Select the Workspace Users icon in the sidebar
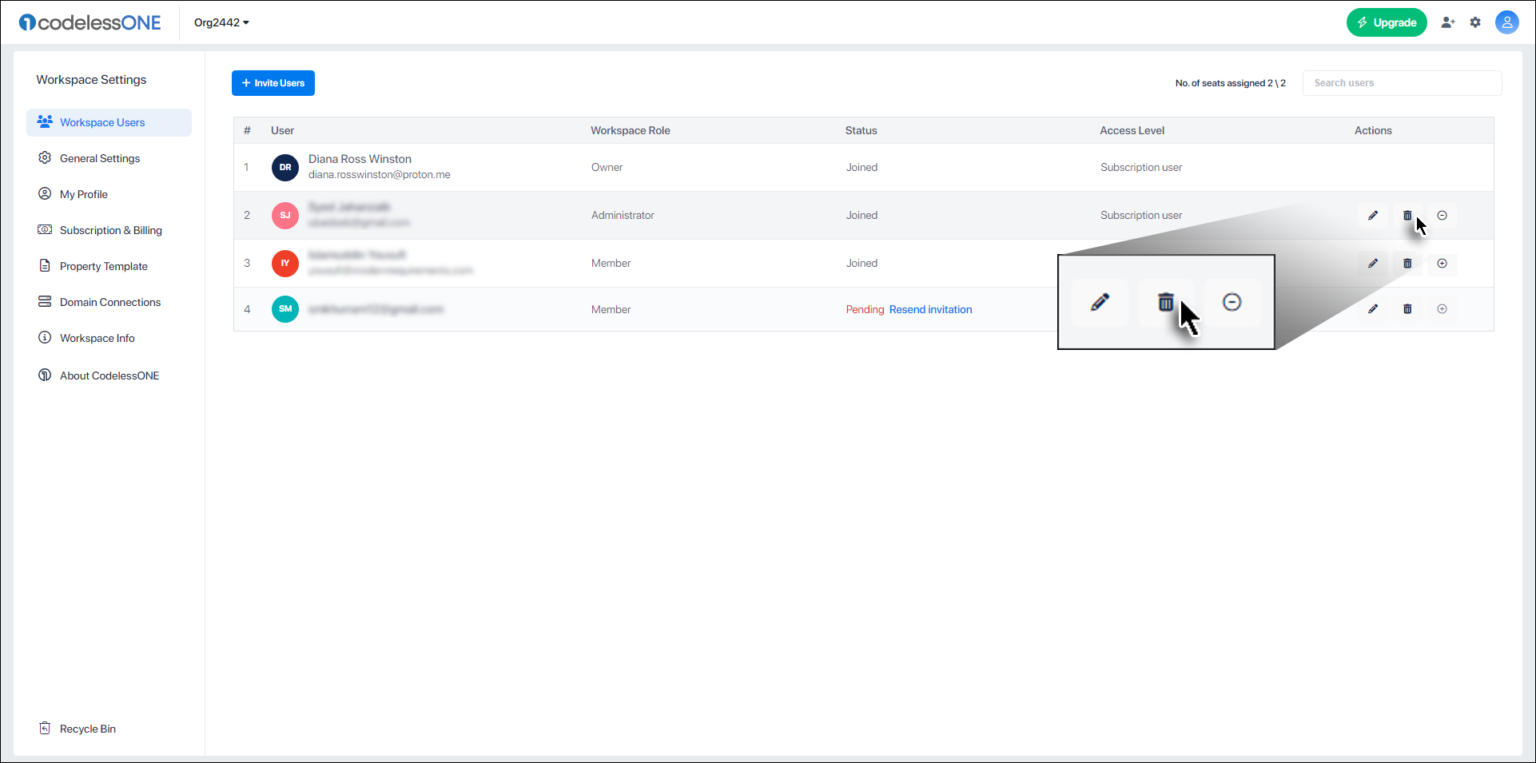 [44, 122]
